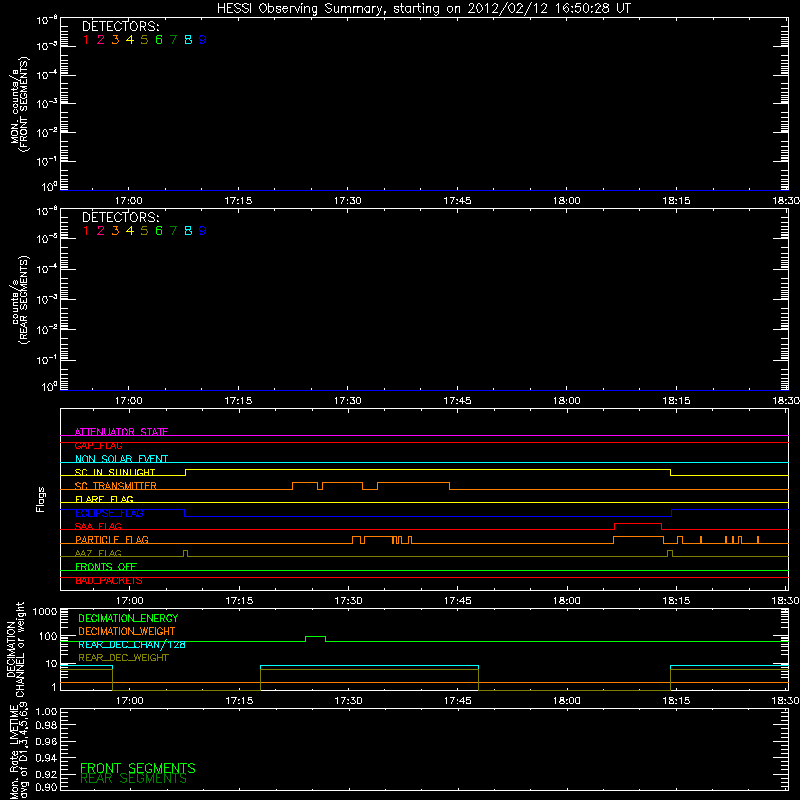Click magenta detector 2 in front segments legend
This screenshot has width=800, height=800.
click(101, 40)
